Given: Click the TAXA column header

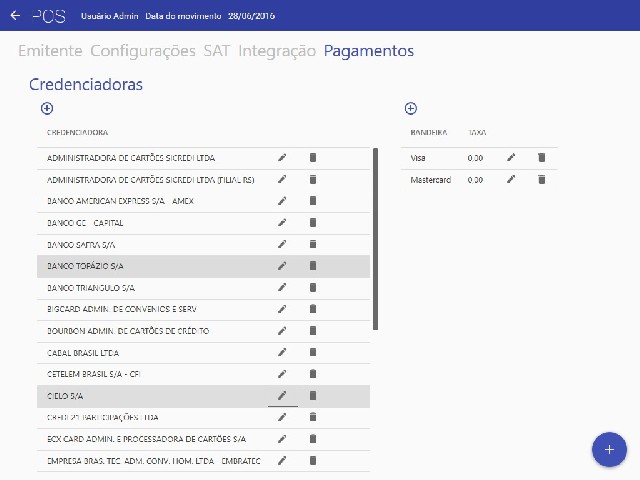Looking at the screenshot, I should tap(477, 133).
